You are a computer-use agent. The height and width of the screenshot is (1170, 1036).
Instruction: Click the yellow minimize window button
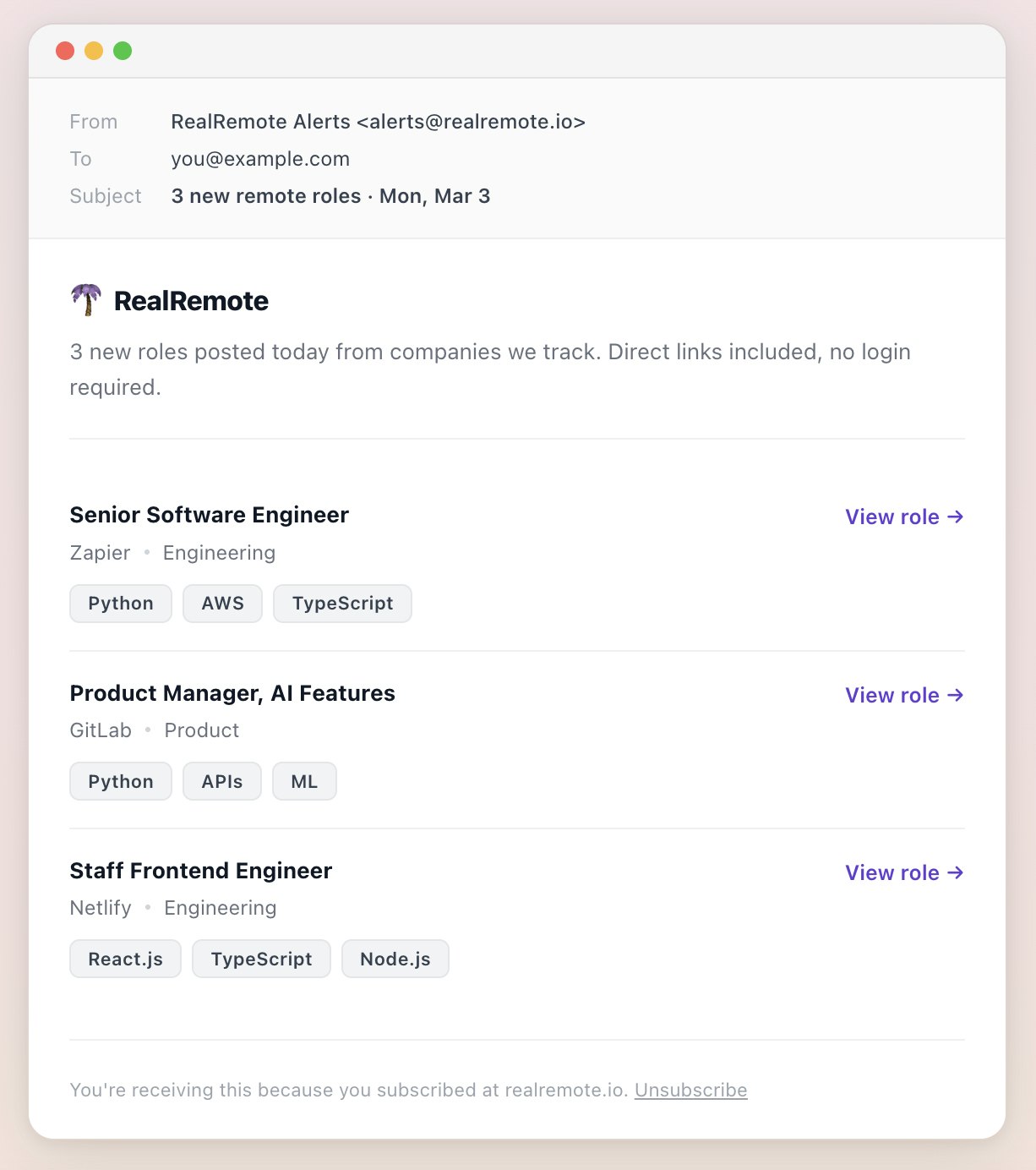[94, 51]
